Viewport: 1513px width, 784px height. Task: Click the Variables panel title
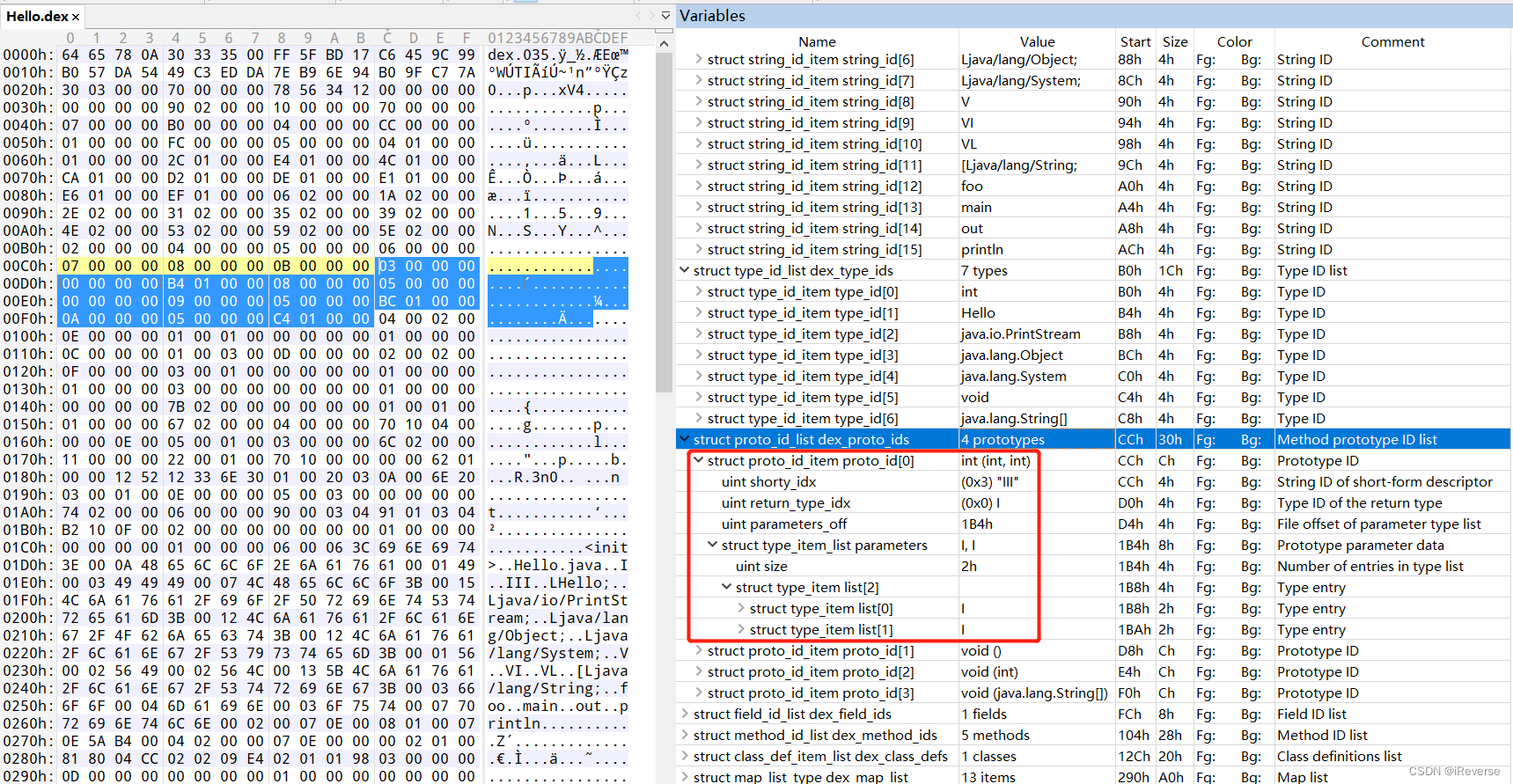click(712, 16)
